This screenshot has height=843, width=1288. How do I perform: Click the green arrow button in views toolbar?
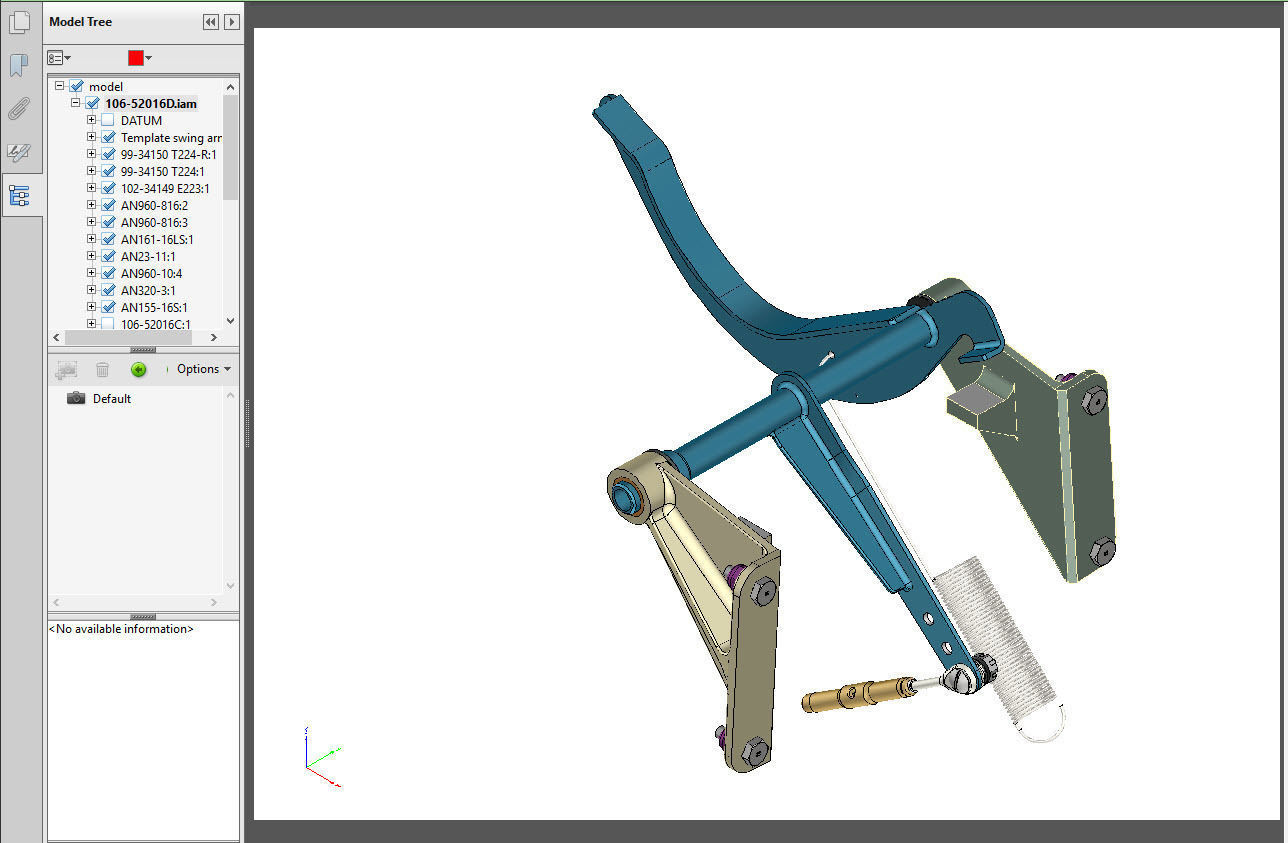(x=138, y=369)
